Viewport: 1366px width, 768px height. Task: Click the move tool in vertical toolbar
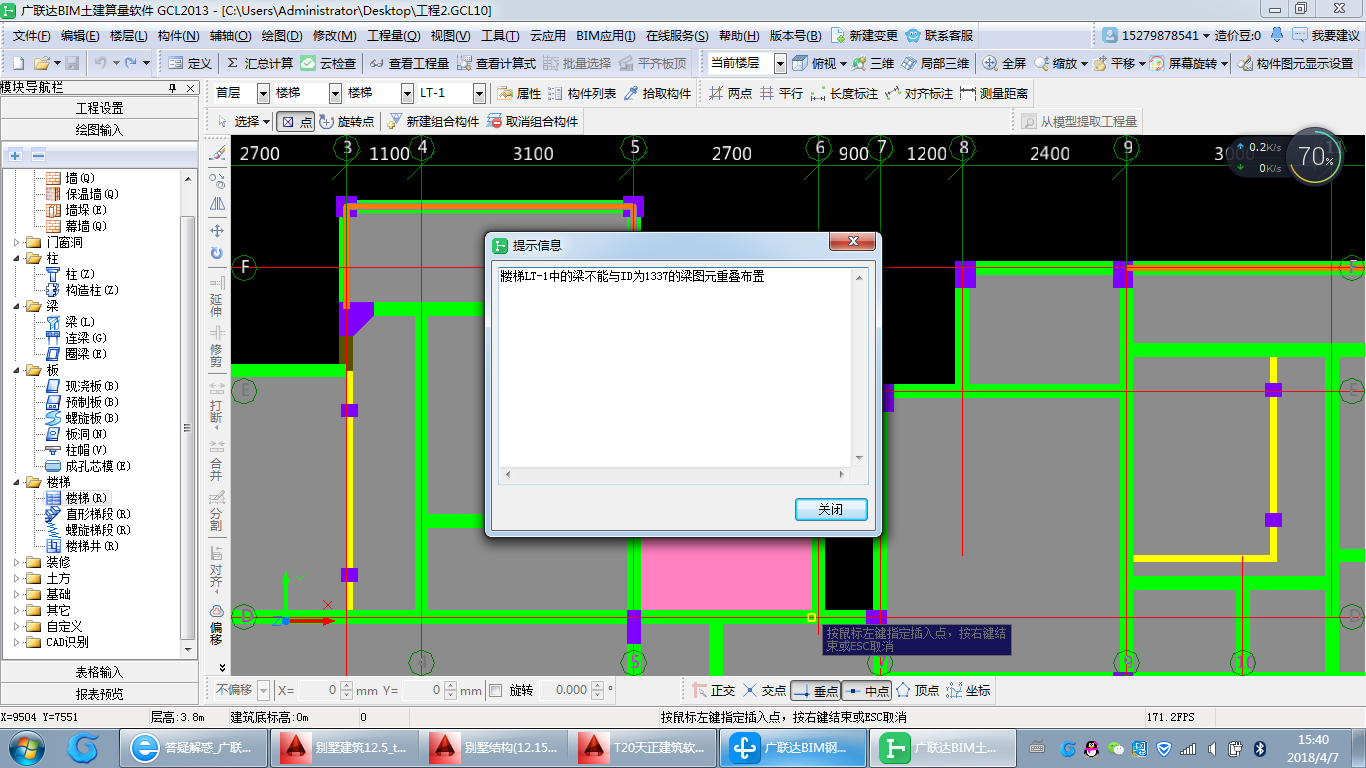point(217,230)
